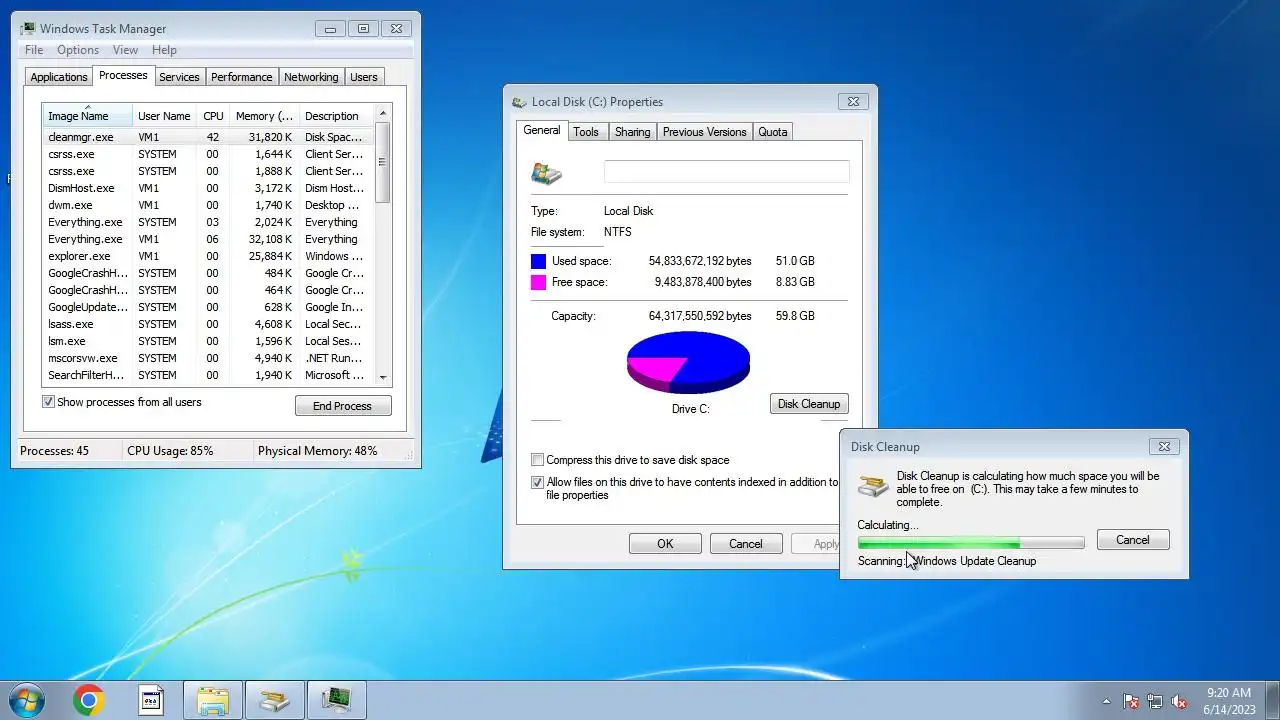The image size is (1280, 720).
Task: Click the drive icon in Properties General tab
Action: [x=546, y=173]
